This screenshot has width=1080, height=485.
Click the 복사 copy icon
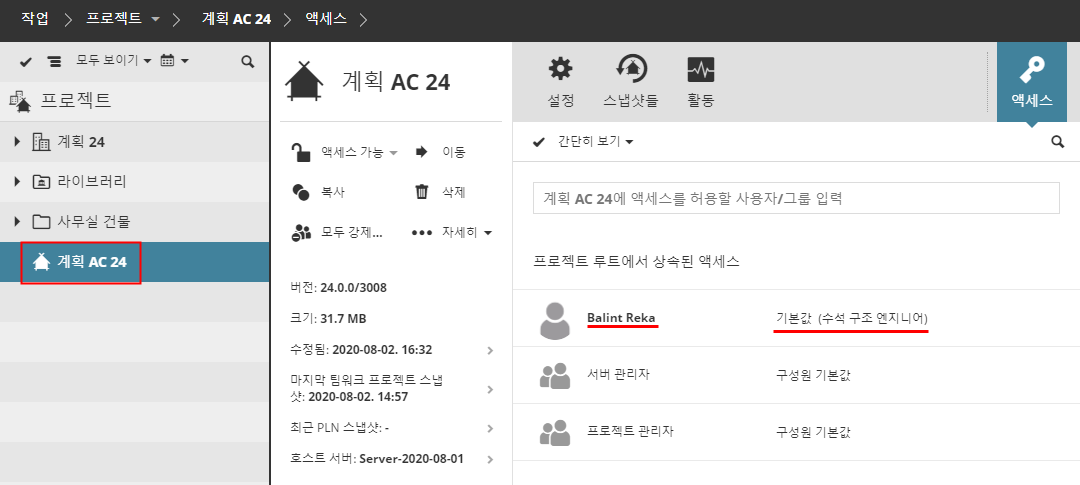301,192
